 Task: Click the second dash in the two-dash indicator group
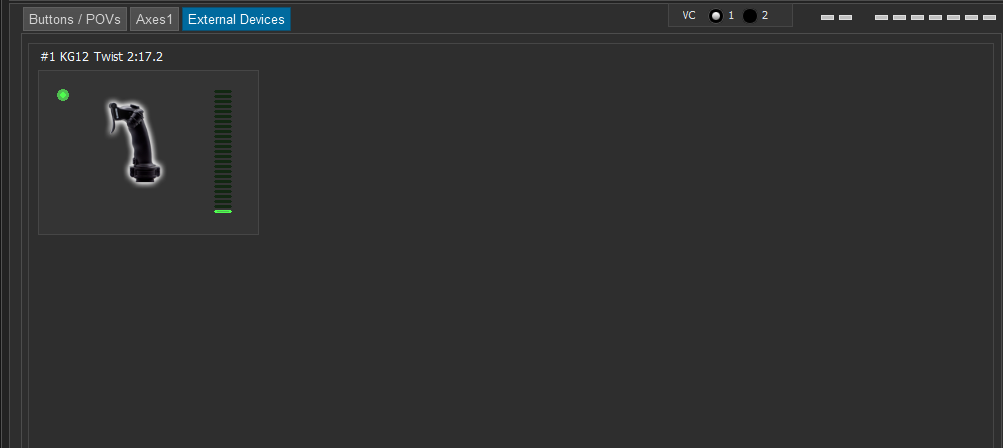click(x=846, y=17)
